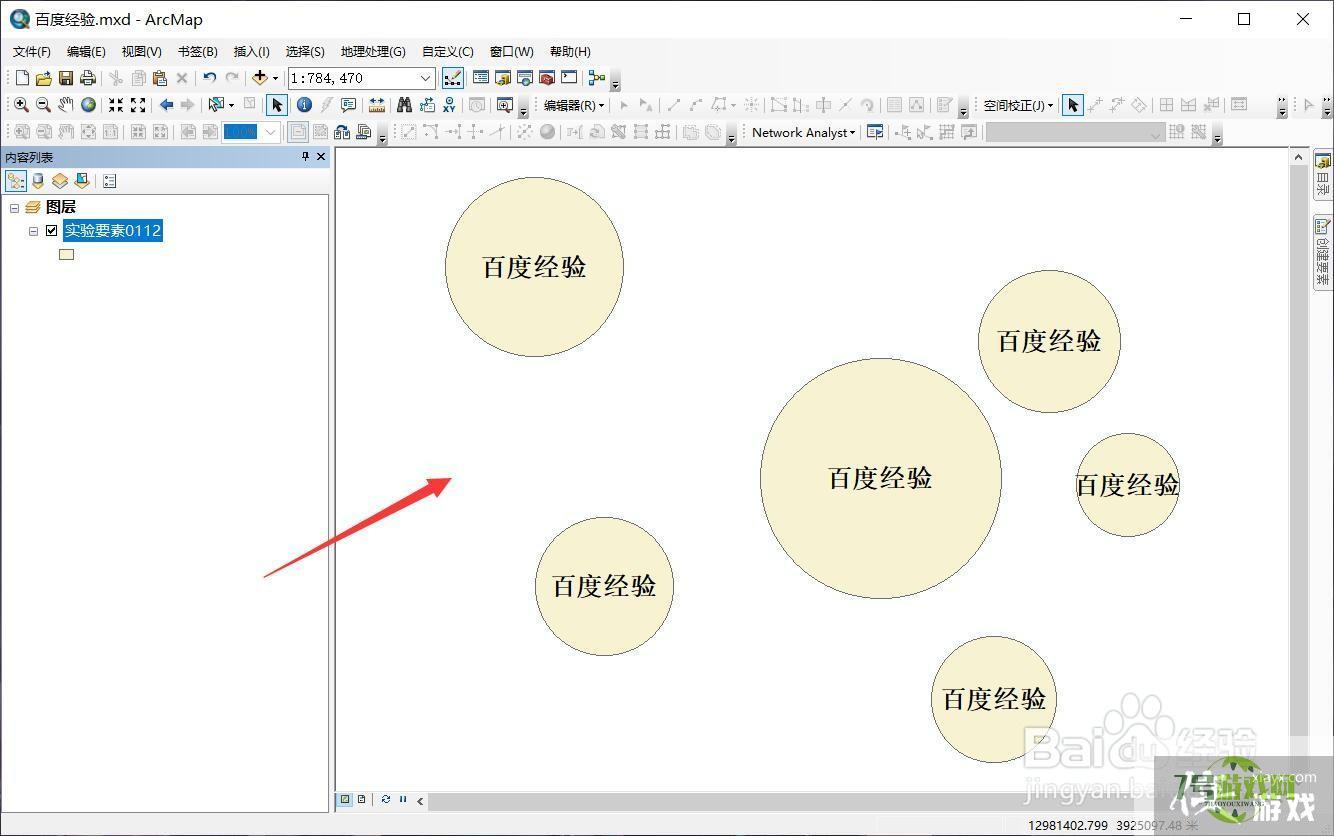Open the Editor toolbar icon next to scale
Screen dimensions: 1334x836
coord(452,78)
